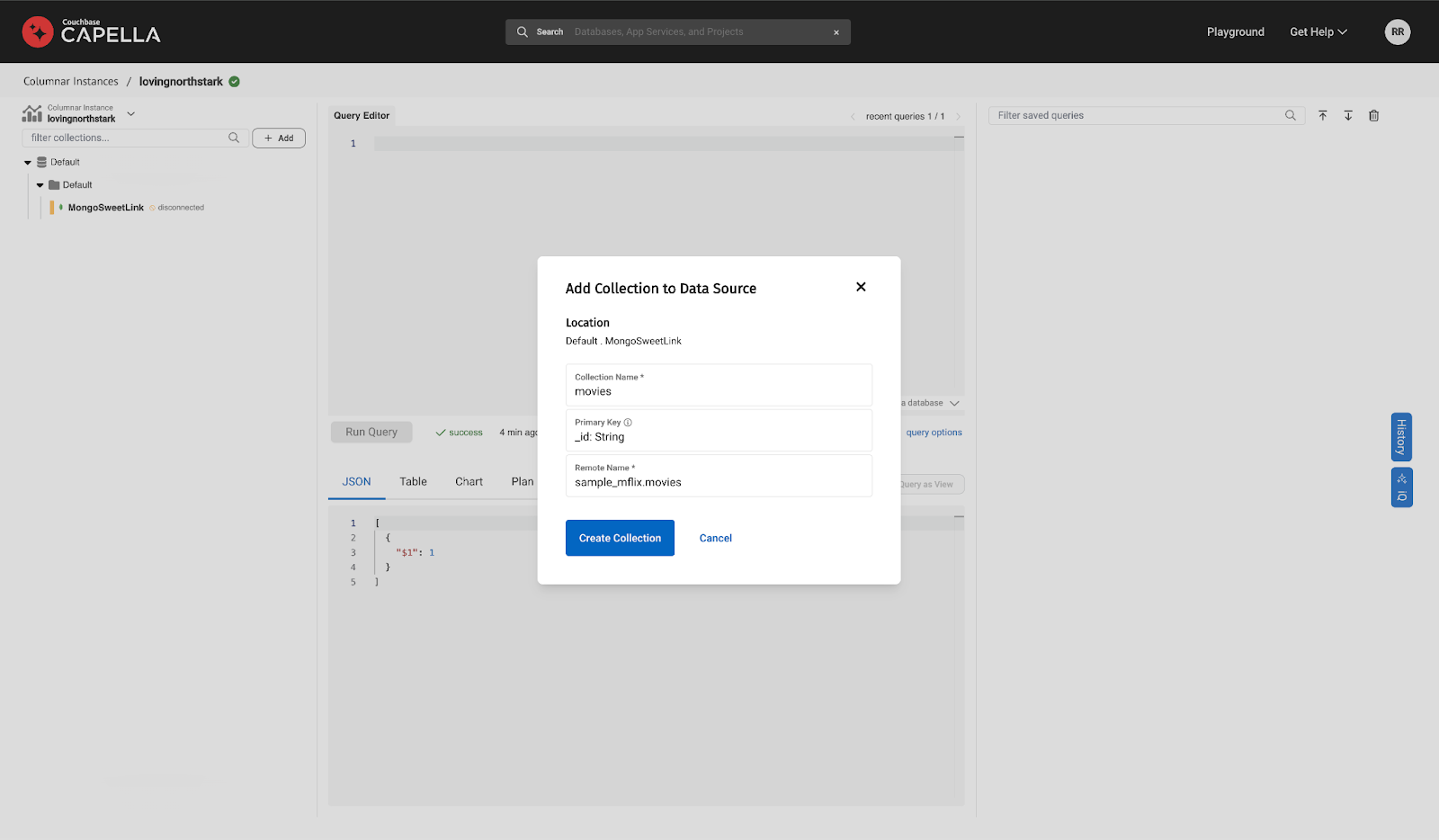Image resolution: width=1439 pixels, height=840 pixels.
Task: Switch to the Table results tab
Action: [x=413, y=482]
